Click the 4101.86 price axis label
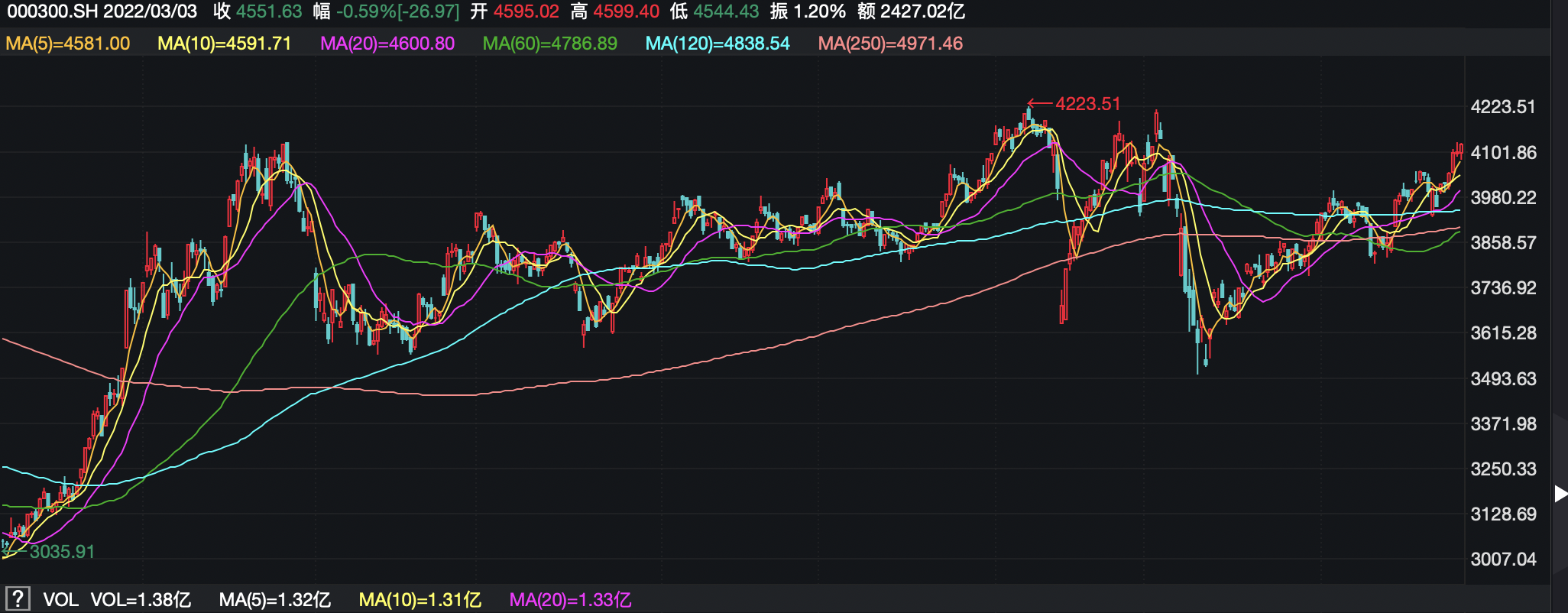This screenshot has height=613, width=1568. (x=1503, y=152)
